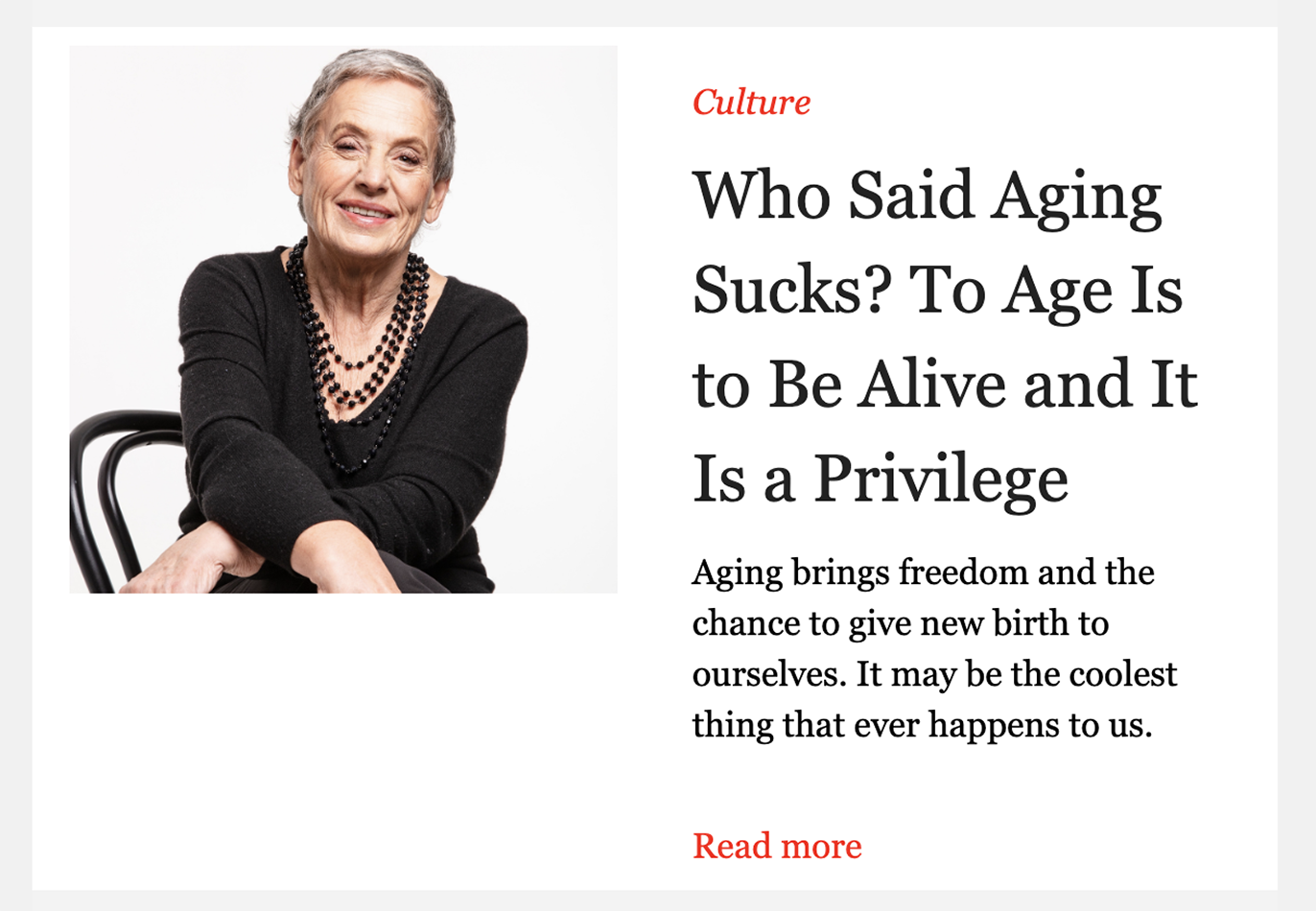This screenshot has width=1316, height=911.
Task: Click empty white space below the photo
Action: [343, 738]
